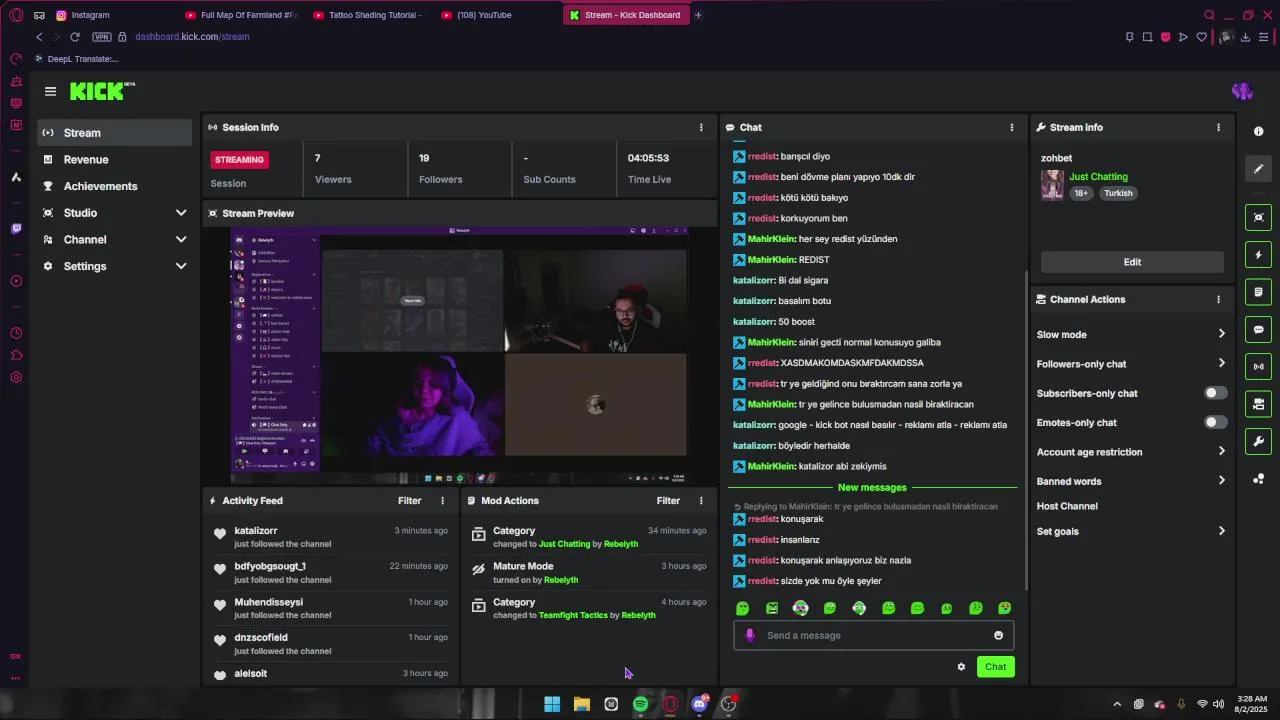Insert the last colorful Kick emote
The height and width of the screenshot is (720, 1280).
coord(1004,608)
